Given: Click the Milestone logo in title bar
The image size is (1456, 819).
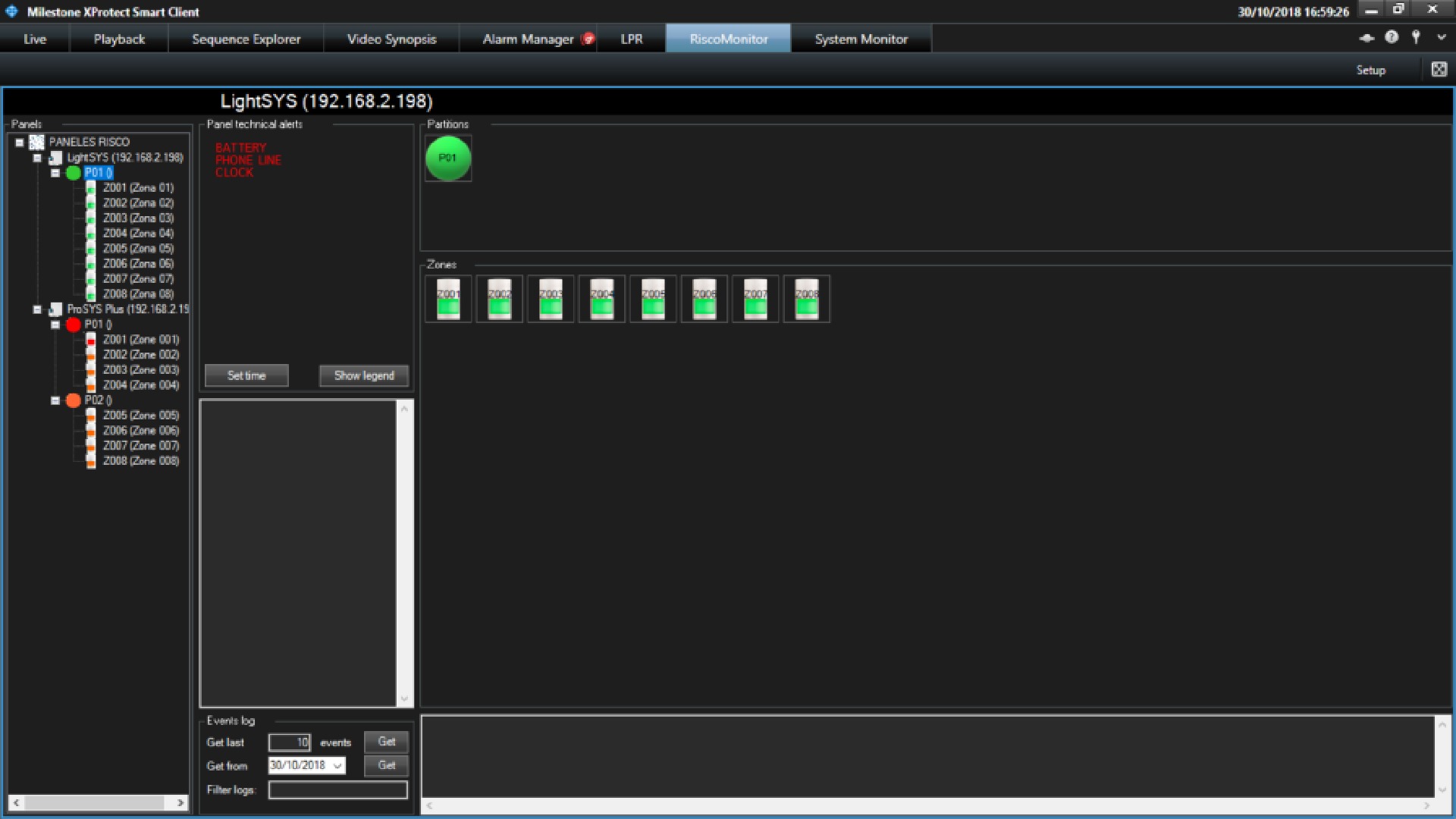Looking at the screenshot, I should coord(11,11).
